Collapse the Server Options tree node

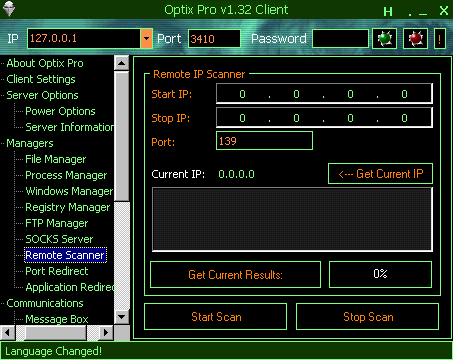(42, 95)
